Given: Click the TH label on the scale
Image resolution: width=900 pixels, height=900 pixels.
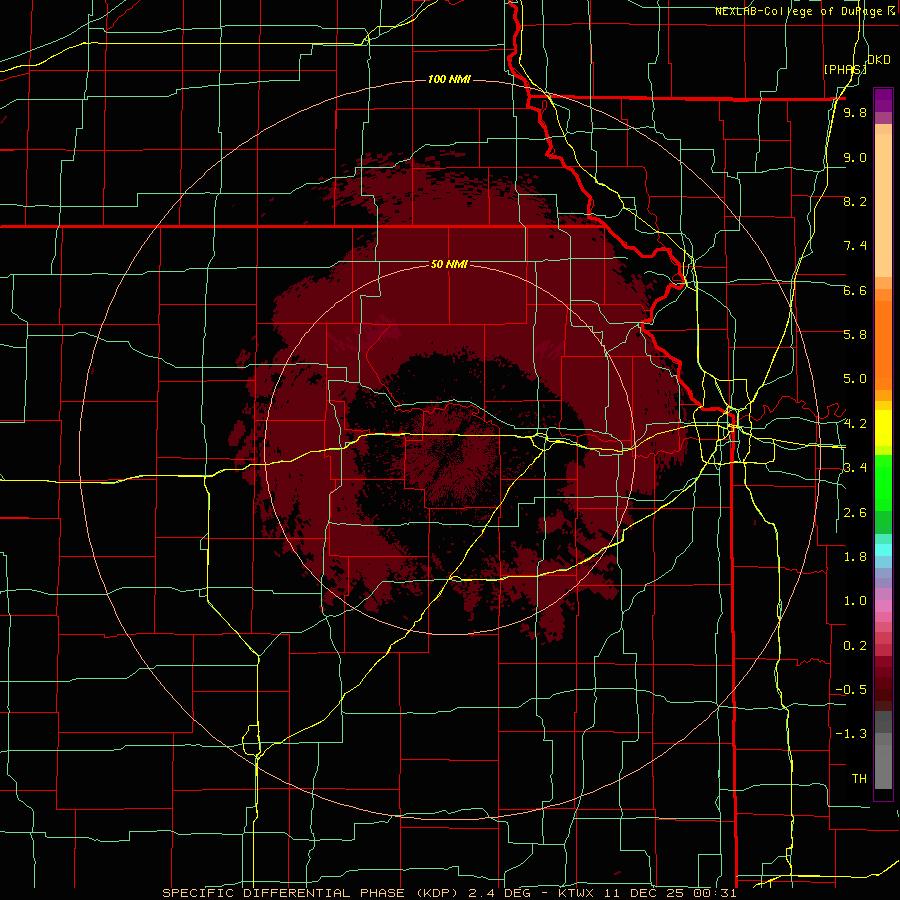Looking at the screenshot, I should pyautogui.click(x=859, y=779).
